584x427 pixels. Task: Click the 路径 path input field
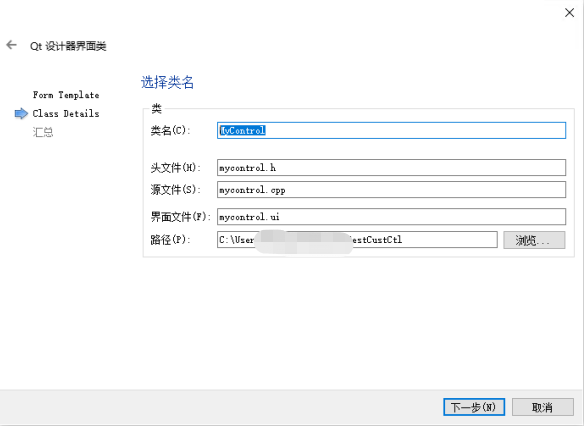[x=357, y=240]
